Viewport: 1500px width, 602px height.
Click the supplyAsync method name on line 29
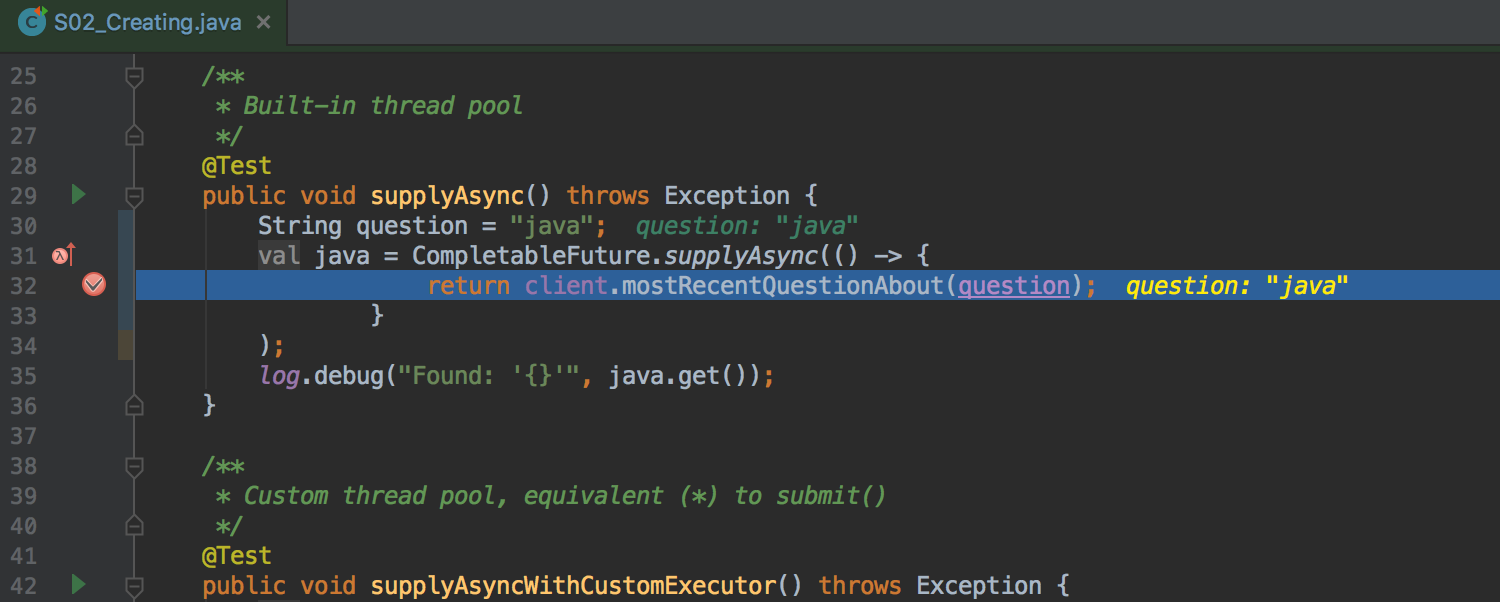pyautogui.click(x=447, y=196)
